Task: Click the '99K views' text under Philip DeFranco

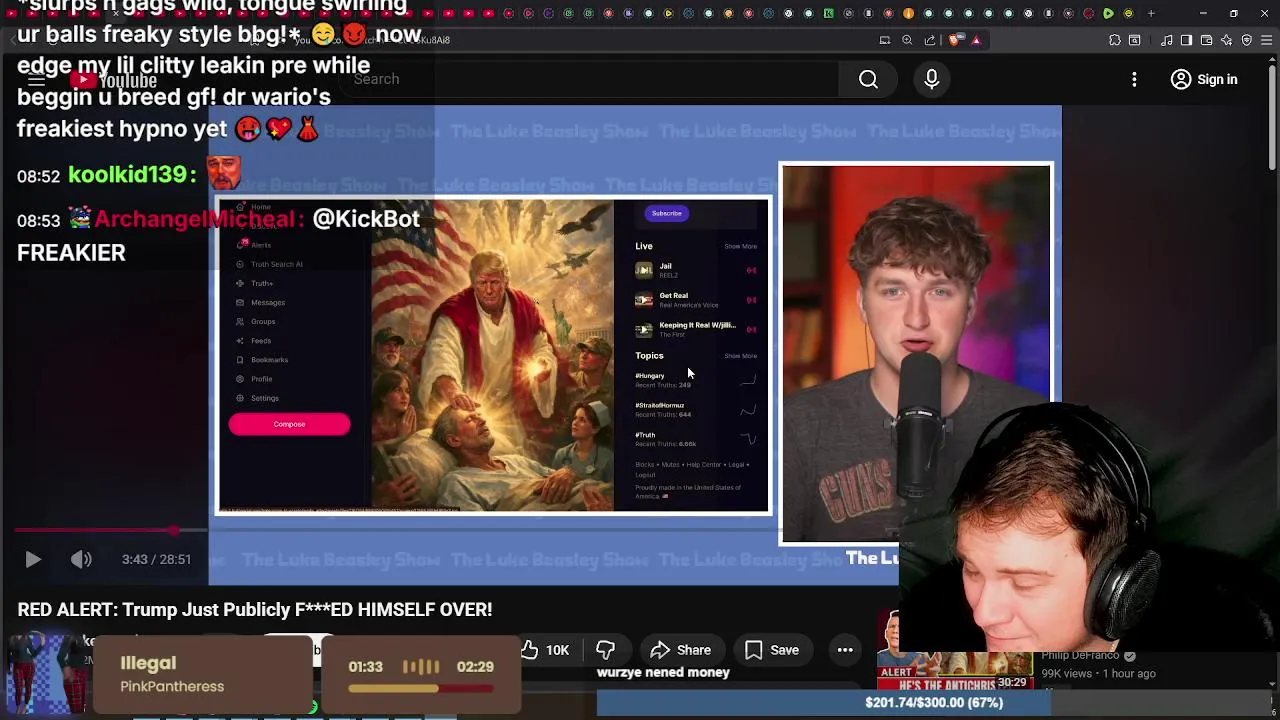Action: click(x=1067, y=673)
